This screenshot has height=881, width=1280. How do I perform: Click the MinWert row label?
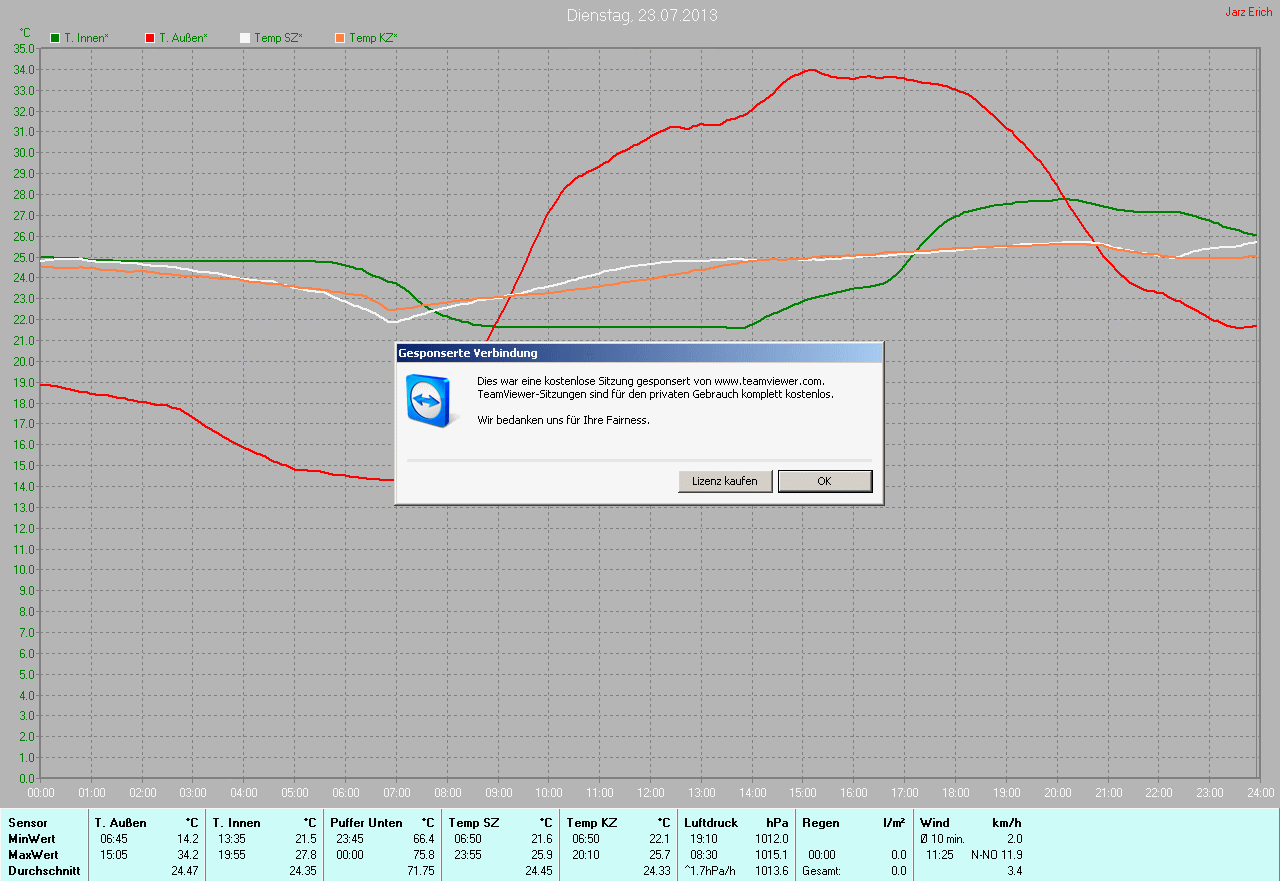(33, 839)
